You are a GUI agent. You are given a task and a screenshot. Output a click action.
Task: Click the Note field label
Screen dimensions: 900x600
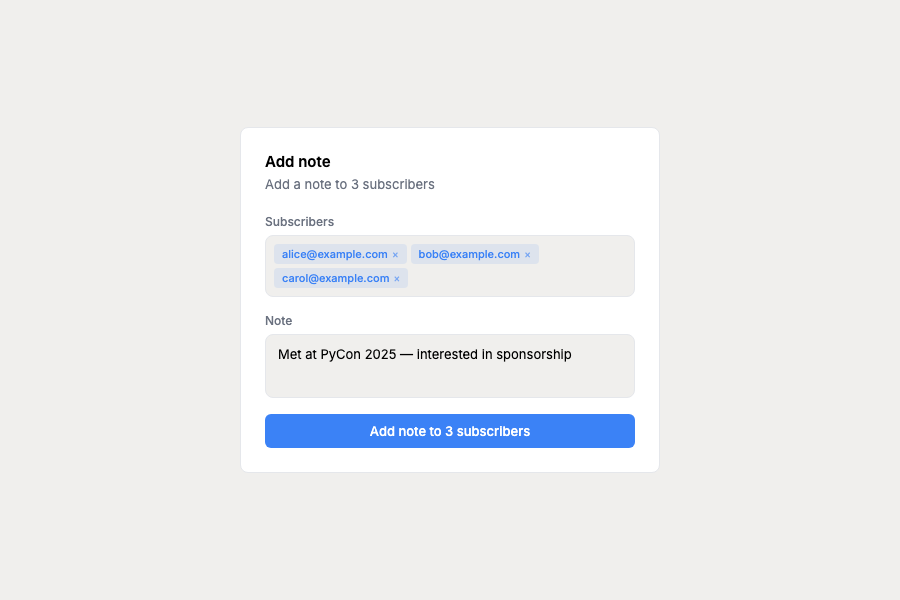pos(278,320)
